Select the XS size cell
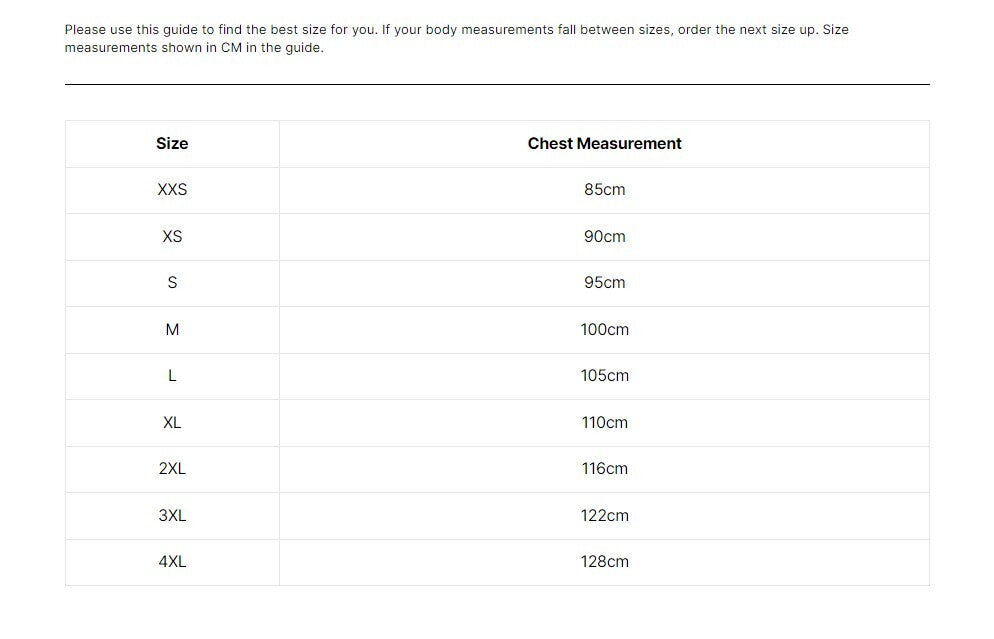Screen dimensions: 994x639 [x=172, y=237]
